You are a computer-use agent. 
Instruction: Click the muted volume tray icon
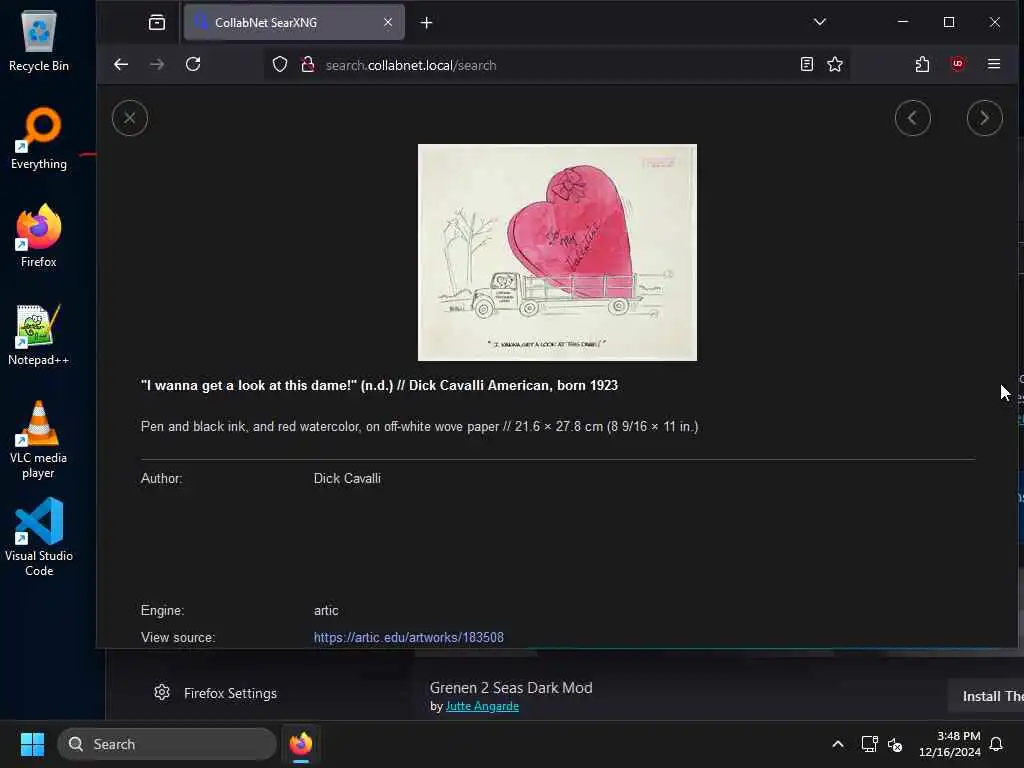click(x=895, y=744)
